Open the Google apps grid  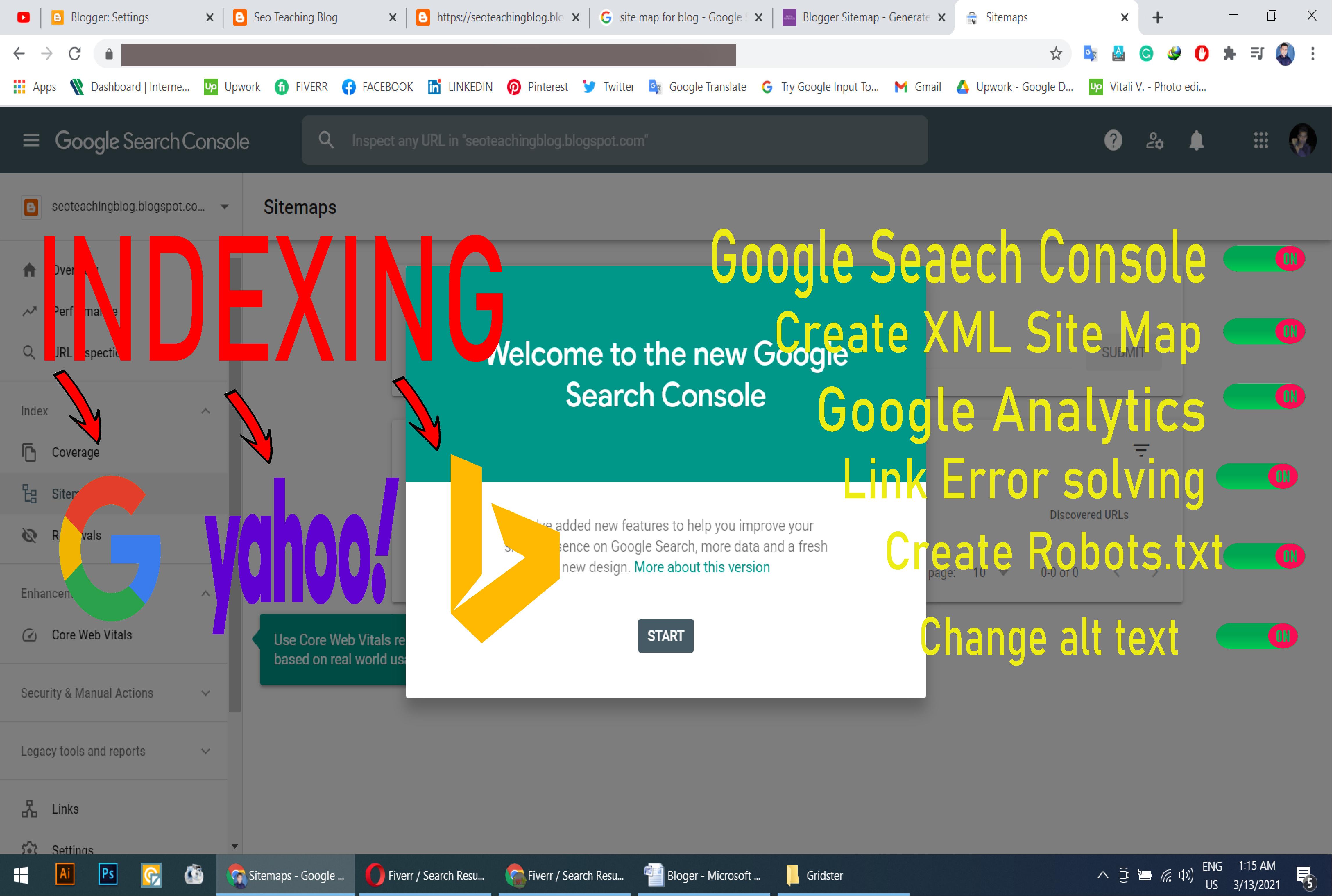(1261, 141)
